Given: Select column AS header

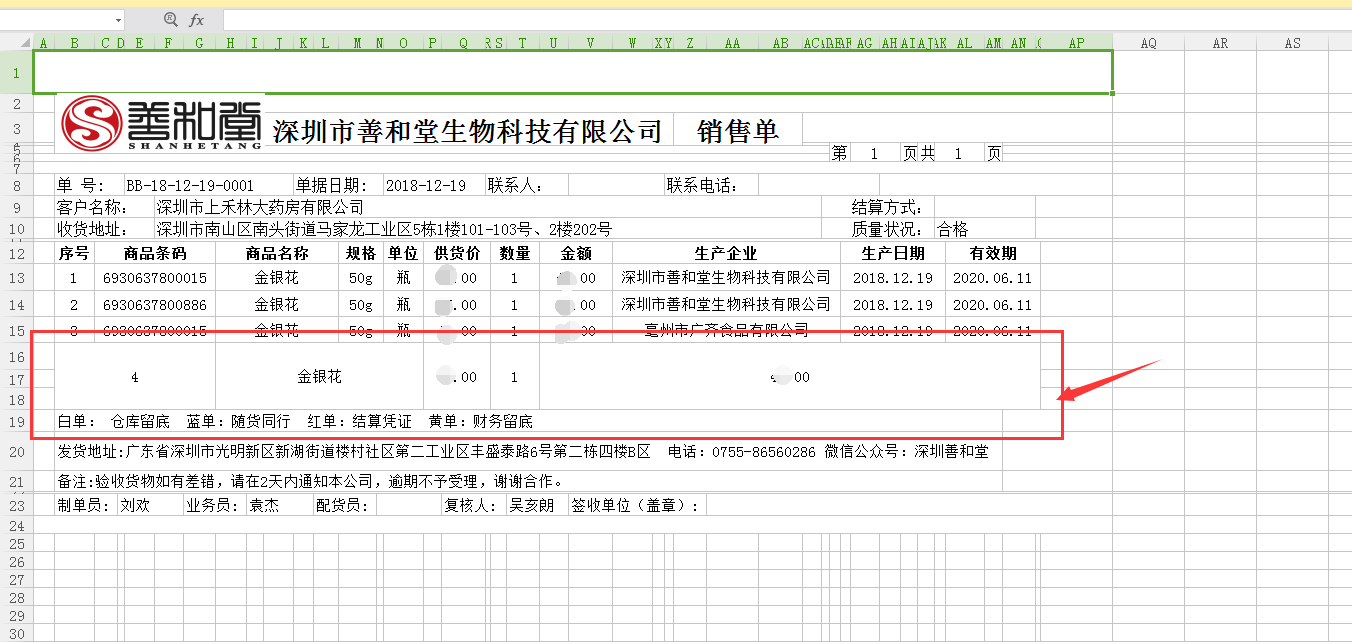Looking at the screenshot, I should (x=1293, y=43).
